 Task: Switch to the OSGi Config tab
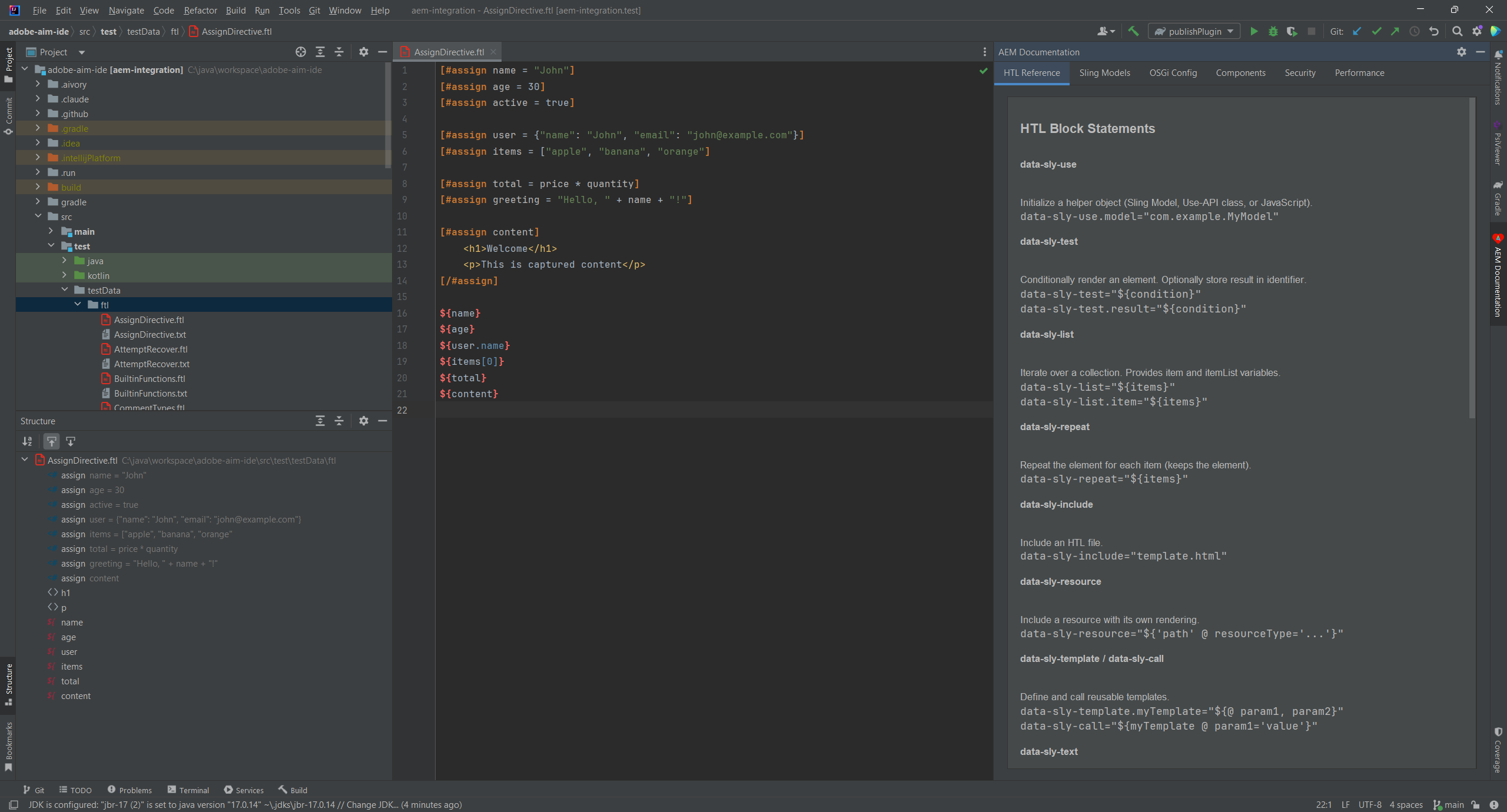(1173, 73)
